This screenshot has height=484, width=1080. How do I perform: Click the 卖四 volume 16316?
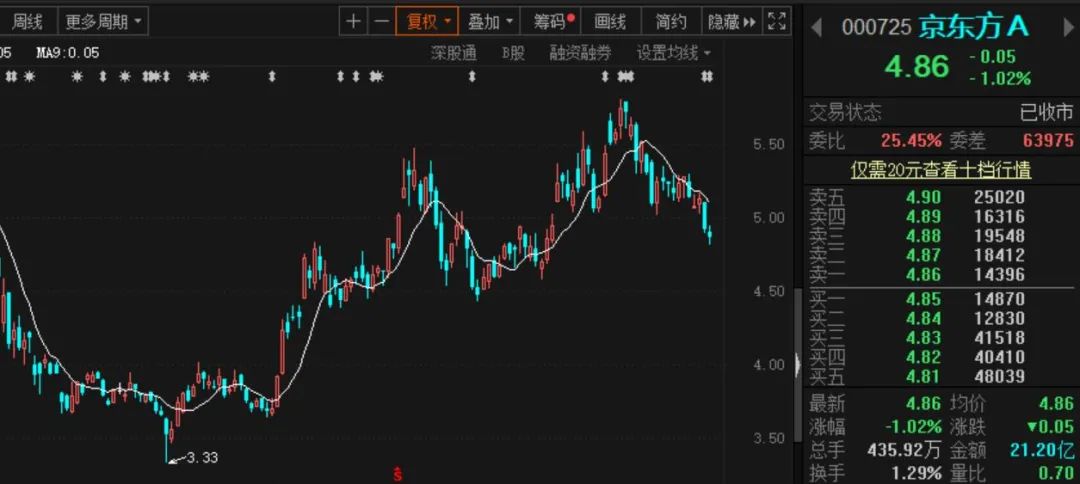point(999,217)
